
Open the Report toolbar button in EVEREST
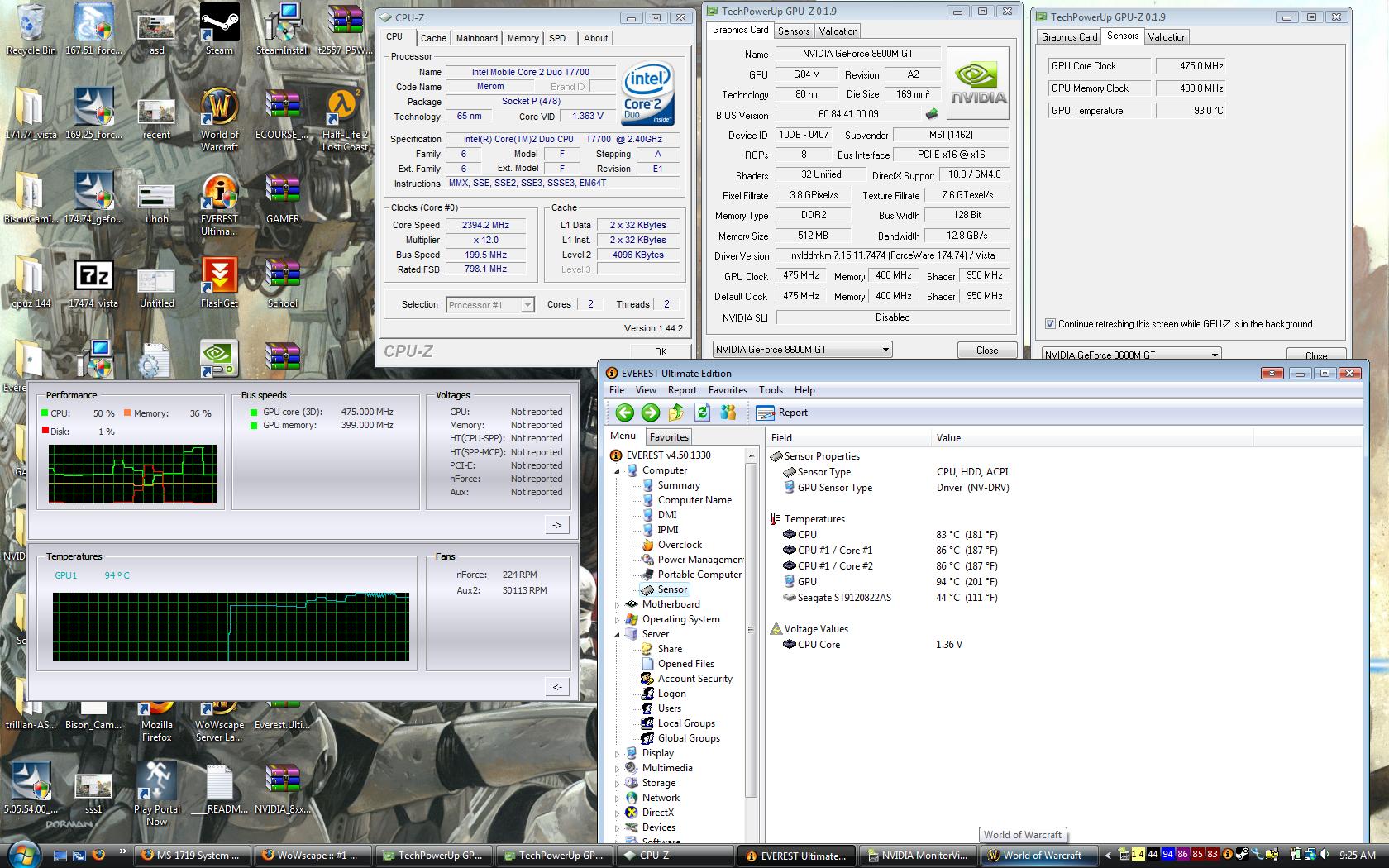coord(782,413)
